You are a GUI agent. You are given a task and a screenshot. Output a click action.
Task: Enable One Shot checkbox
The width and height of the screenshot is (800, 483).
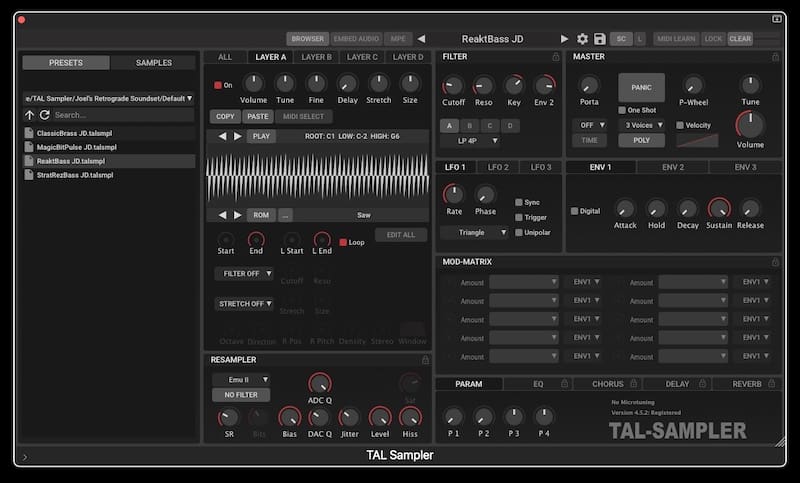pos(622,110)
